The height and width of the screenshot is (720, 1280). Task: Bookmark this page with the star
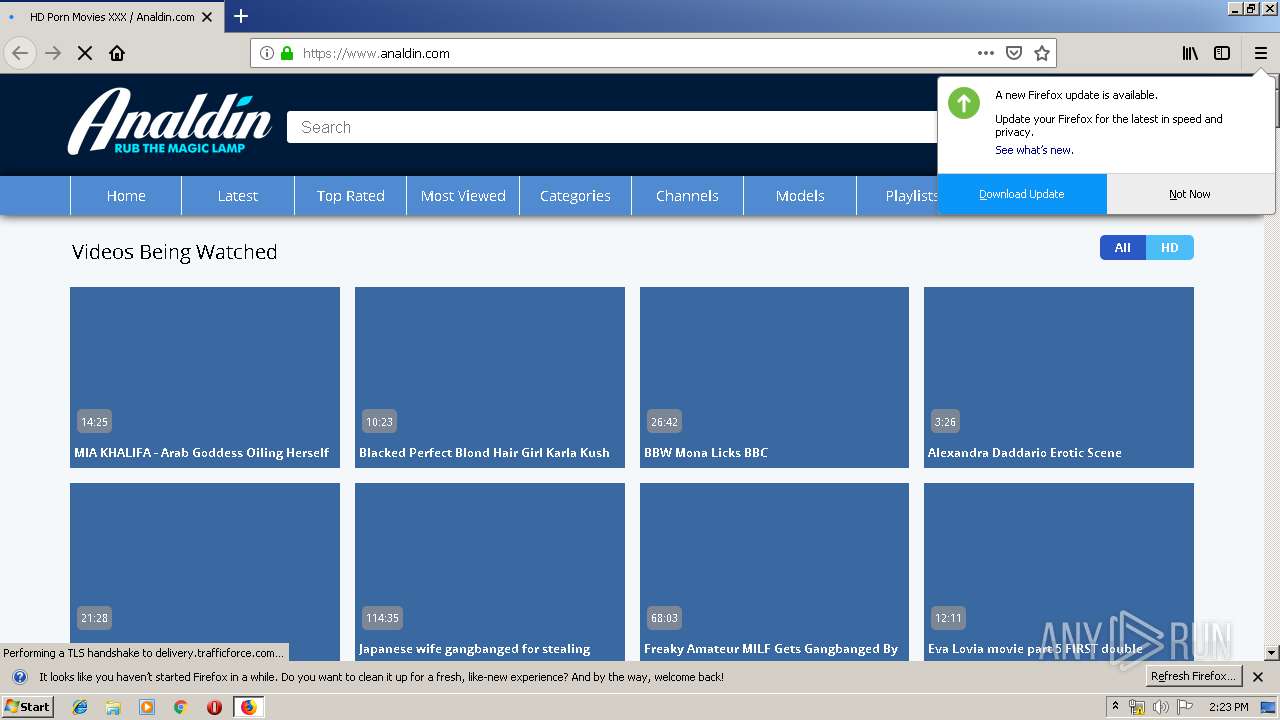(x=1042, y=53)
